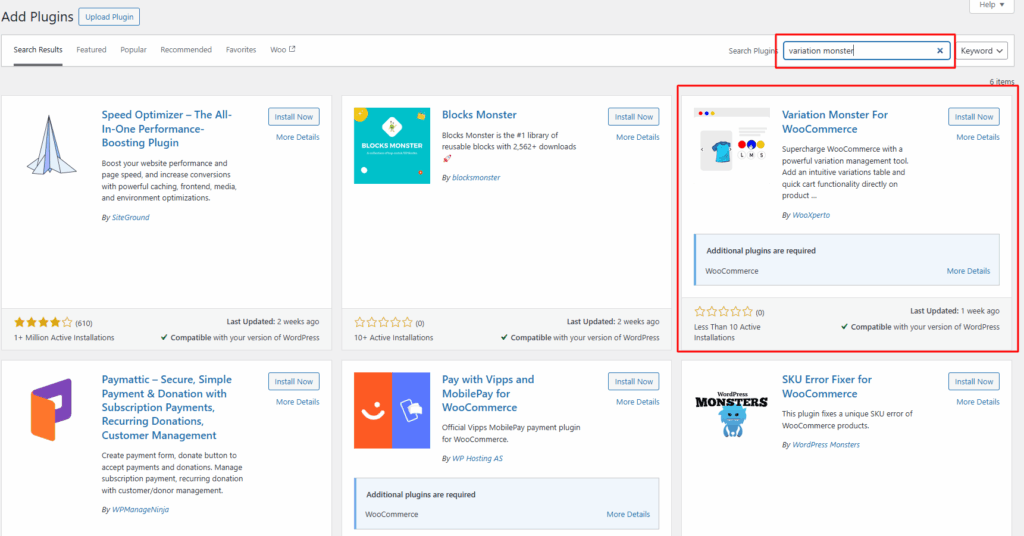Click the Blocks Monster empty star rating
This screenshot has height=536, width=1024.
coord(383,323)
